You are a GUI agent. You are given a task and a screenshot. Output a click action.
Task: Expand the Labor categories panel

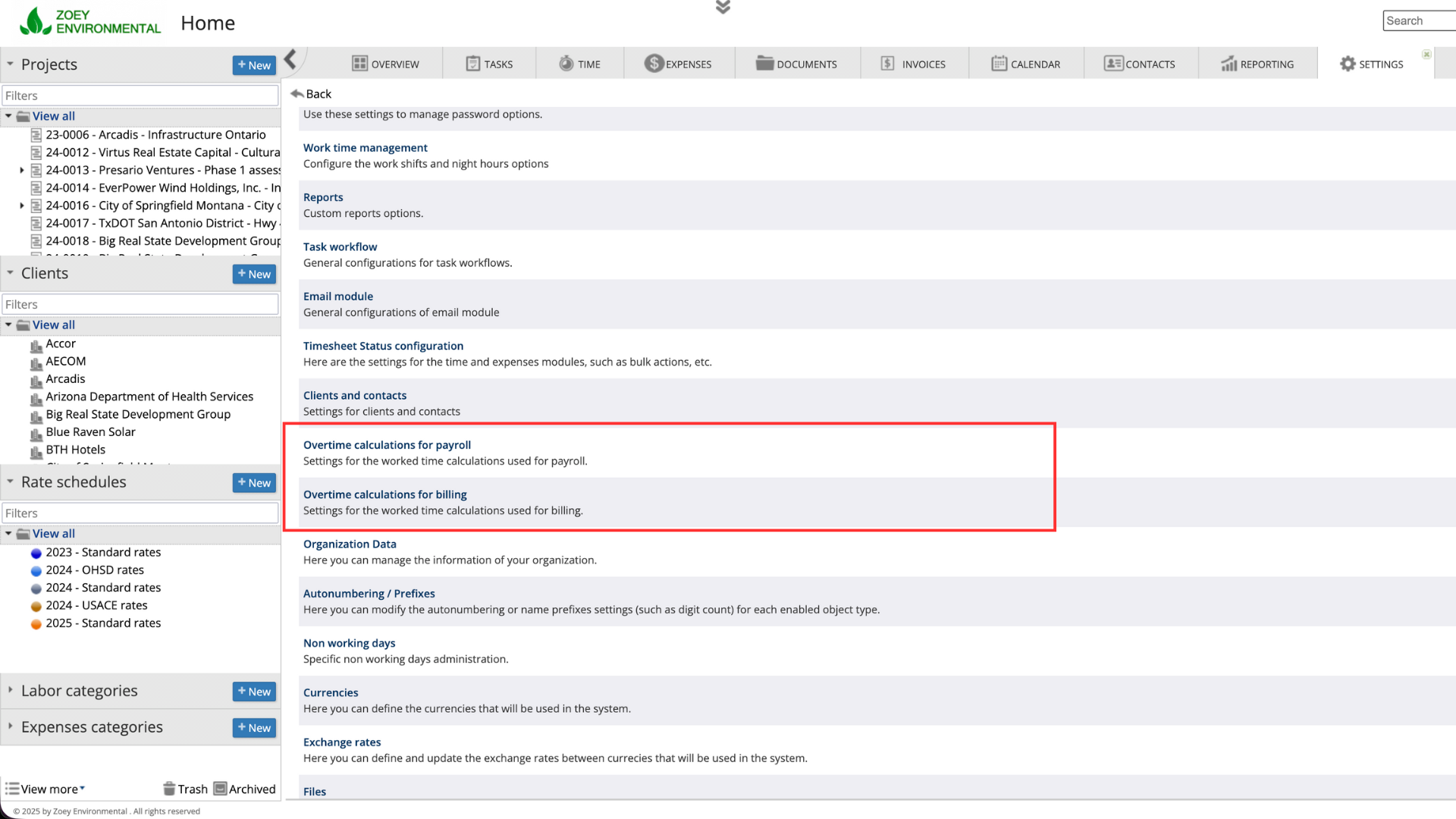pyautogui.click(x=11, y=690)
